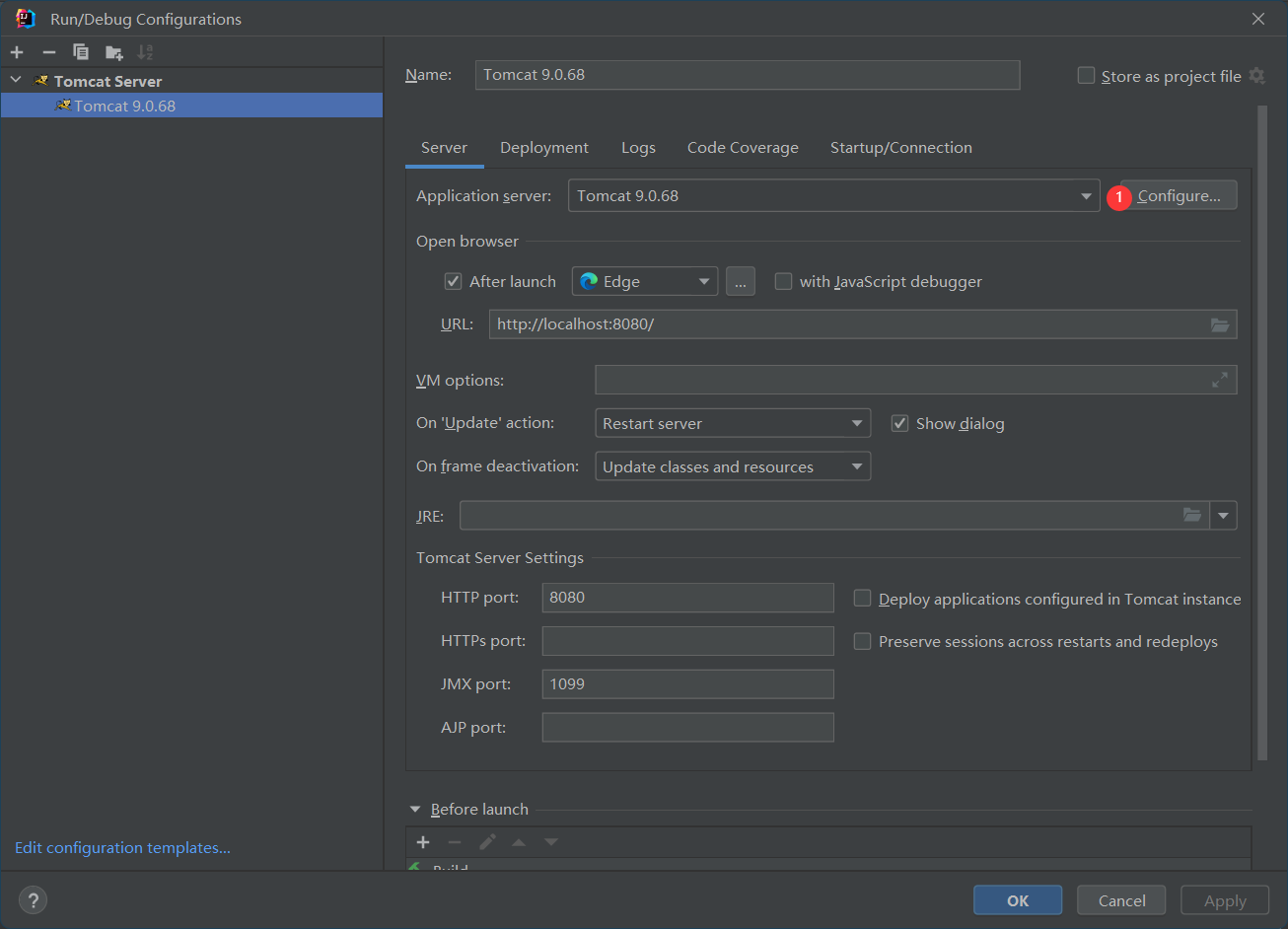Viewport: 1288px width, 929px height.
Task: Open the Startup/Connection tab
Action: [x=900, y=148]
